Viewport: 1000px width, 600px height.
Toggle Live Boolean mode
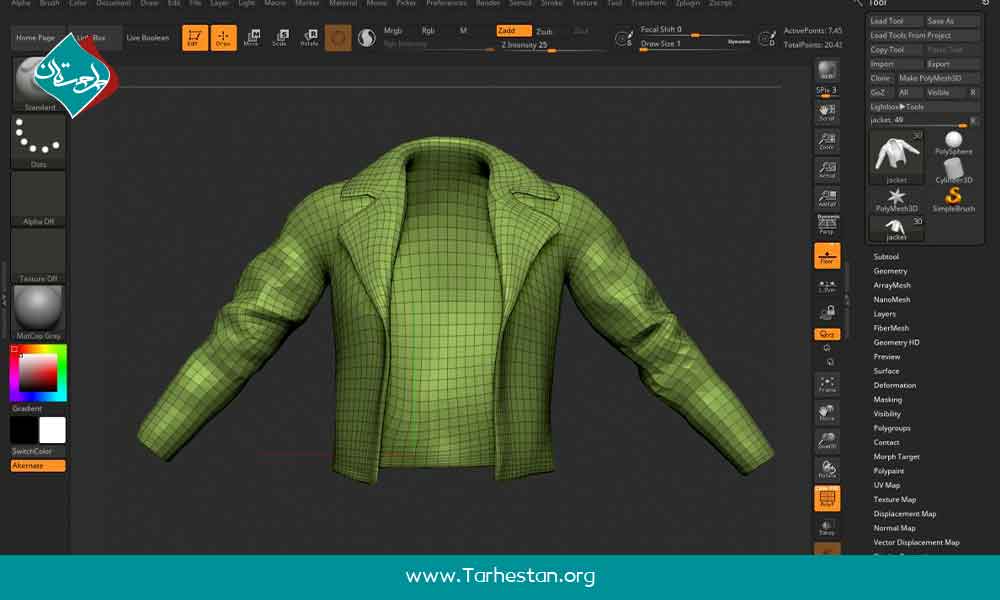[x=147, y=38]
